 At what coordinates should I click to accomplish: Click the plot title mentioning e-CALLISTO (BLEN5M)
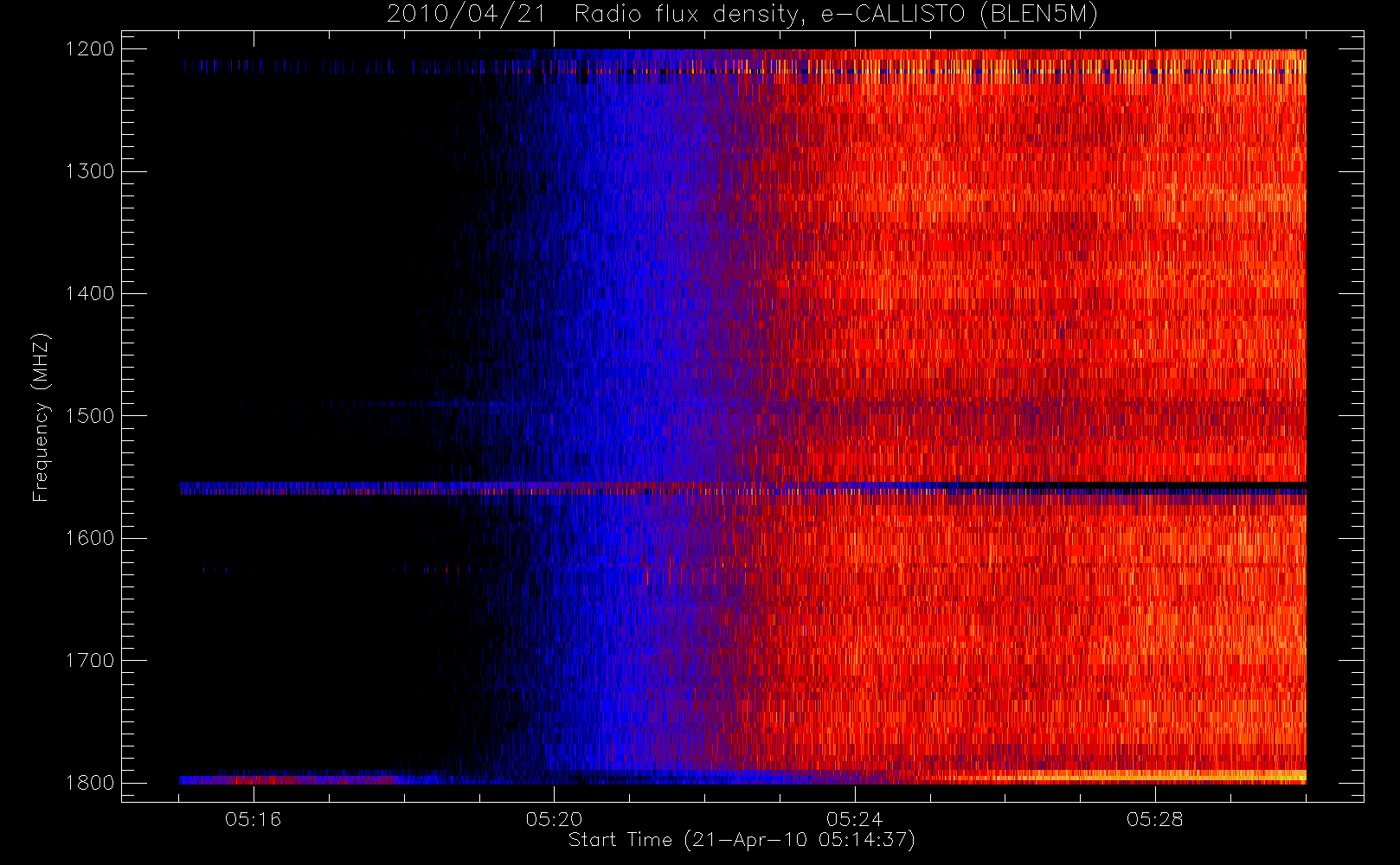pyautogui.click(x=742, y=15)
